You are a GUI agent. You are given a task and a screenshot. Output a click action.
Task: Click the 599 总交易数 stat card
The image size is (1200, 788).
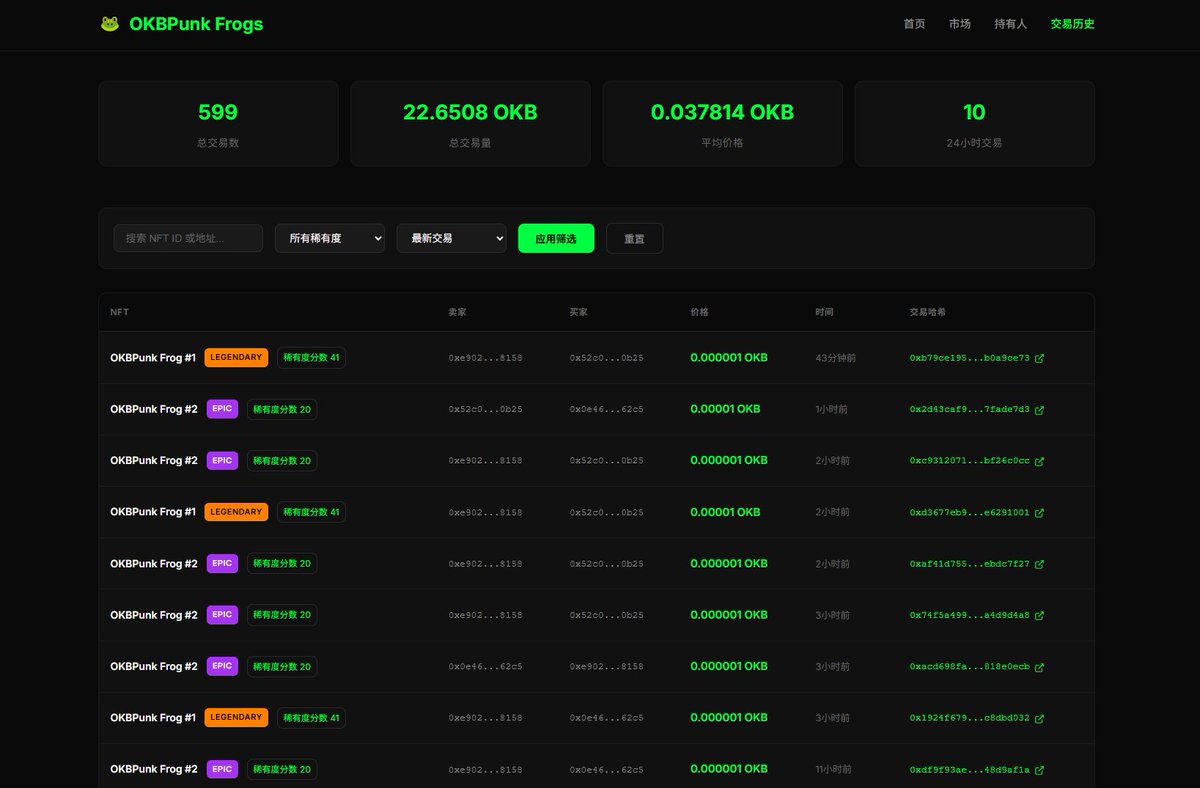218,123
